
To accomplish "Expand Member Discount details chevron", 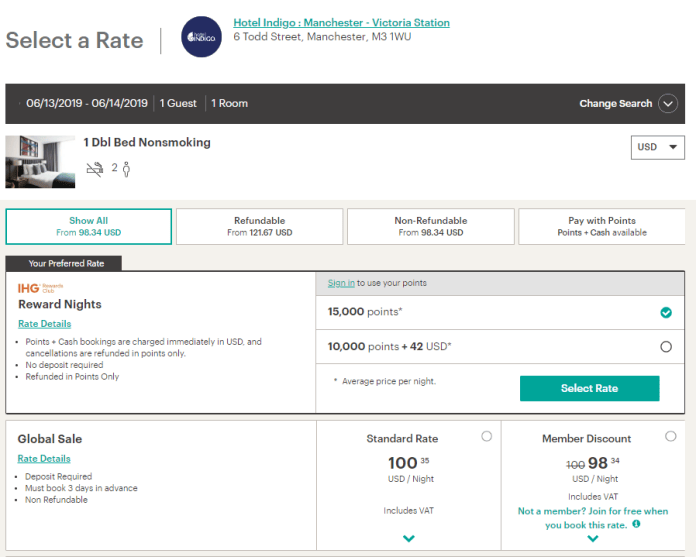I will pyautogui.click(x=593, y=539).
